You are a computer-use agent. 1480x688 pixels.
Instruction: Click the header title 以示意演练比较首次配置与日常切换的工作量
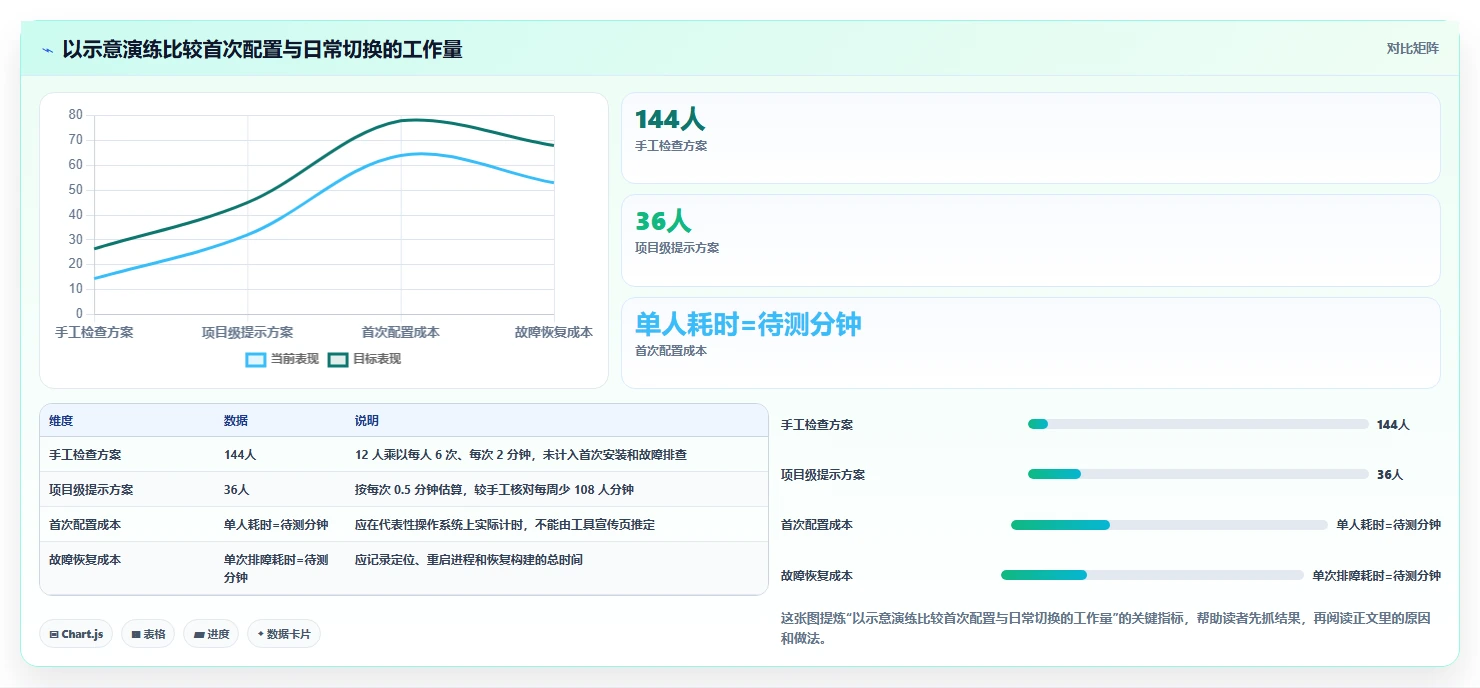pyautogui.click(x=262, y=50)
